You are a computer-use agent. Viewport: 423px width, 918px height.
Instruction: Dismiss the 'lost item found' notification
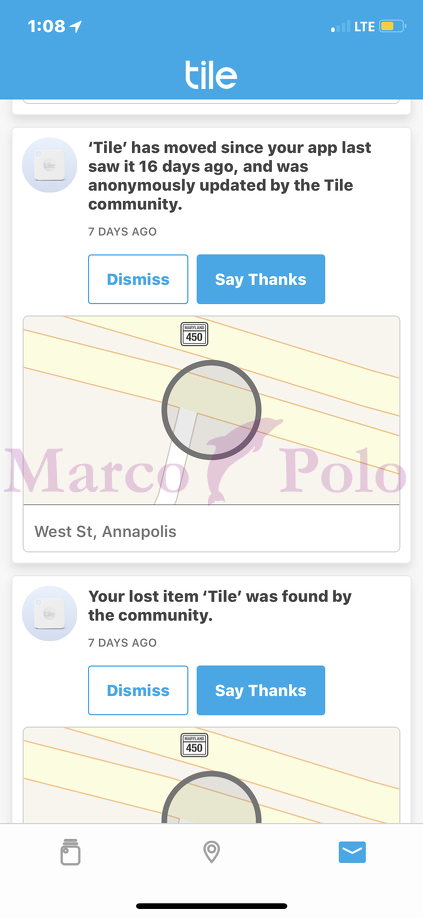pyautogui.click(x=138, y=690)
